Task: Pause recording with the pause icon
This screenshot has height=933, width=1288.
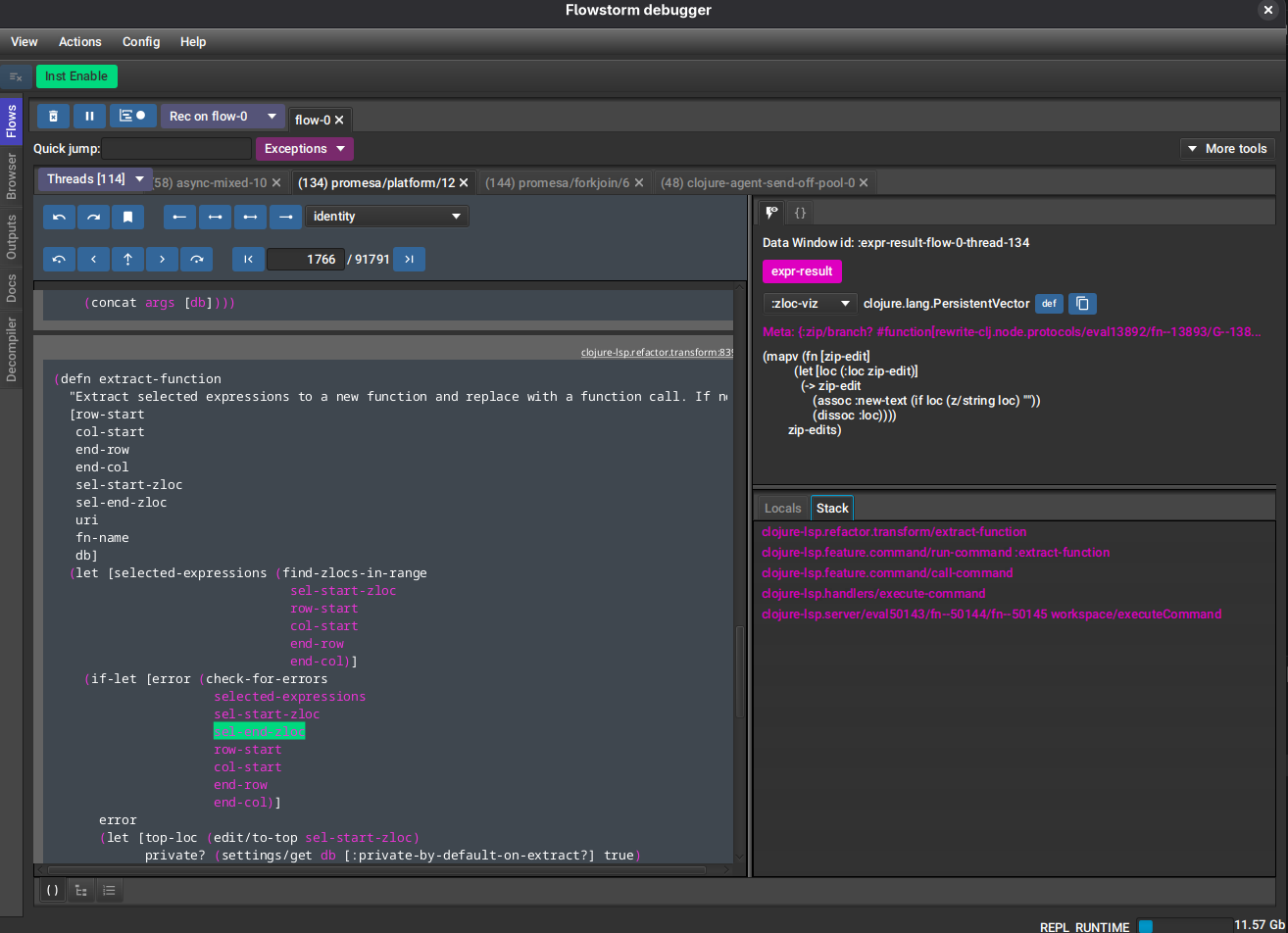Action: coord(89,116)
